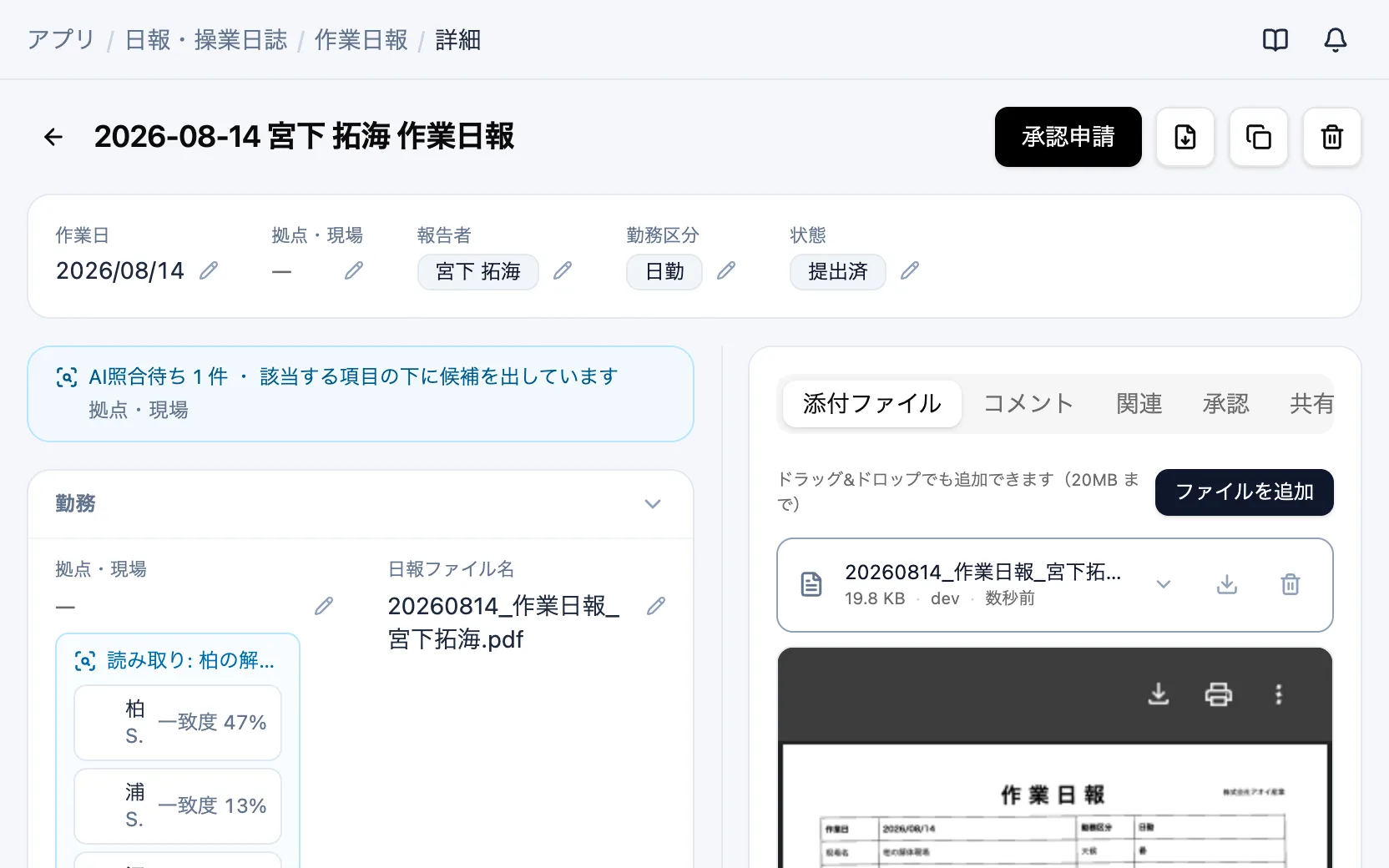The width and height of the screenshot is (1389, 868).
Task: Expand attached file details chevron
Action: [x=1163, y=584]
